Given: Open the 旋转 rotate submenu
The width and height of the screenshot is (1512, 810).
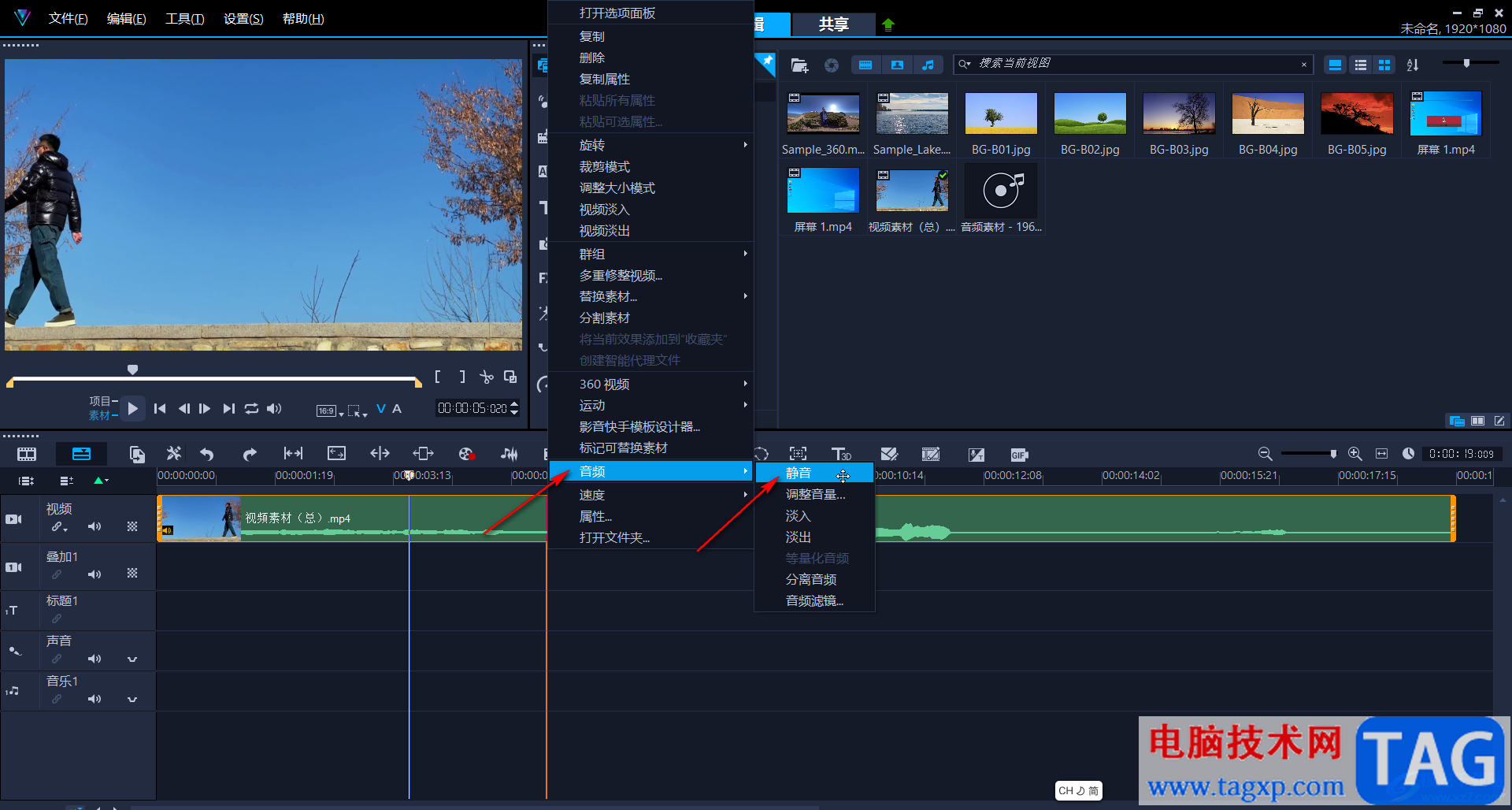Looking at the screenshot, I should point(651,145).
